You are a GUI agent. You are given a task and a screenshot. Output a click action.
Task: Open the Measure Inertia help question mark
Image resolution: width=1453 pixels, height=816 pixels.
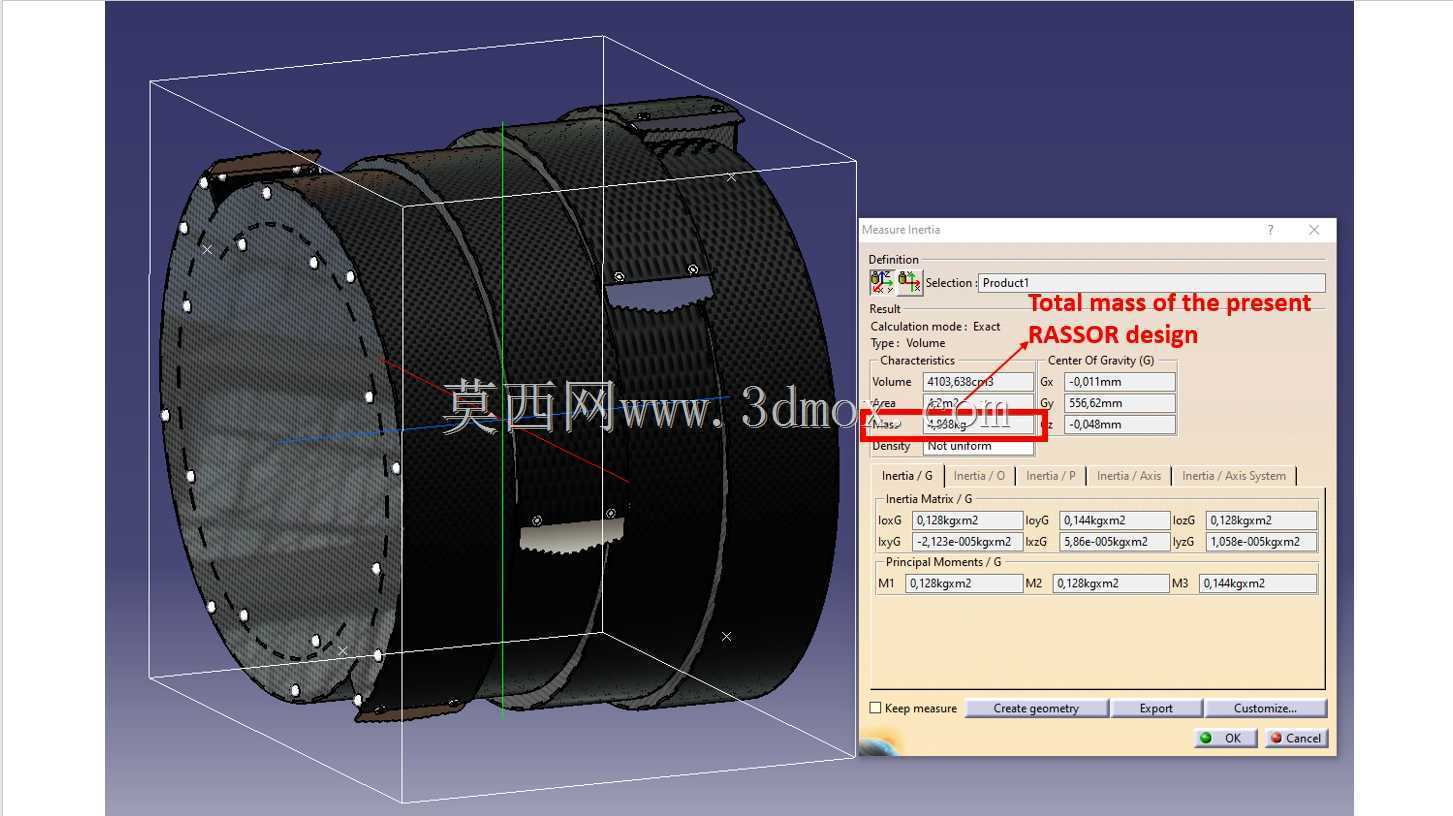[1270, 230]
